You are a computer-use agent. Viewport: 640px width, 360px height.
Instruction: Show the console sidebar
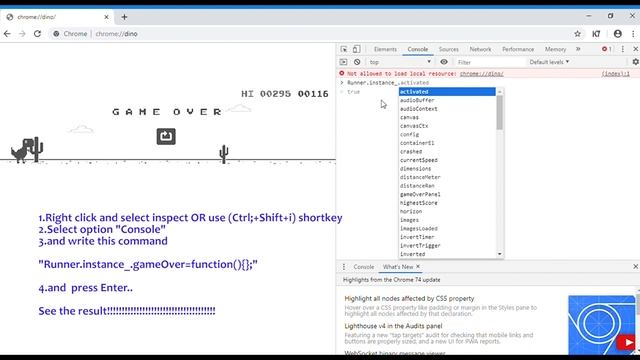(x=343, y=62)
